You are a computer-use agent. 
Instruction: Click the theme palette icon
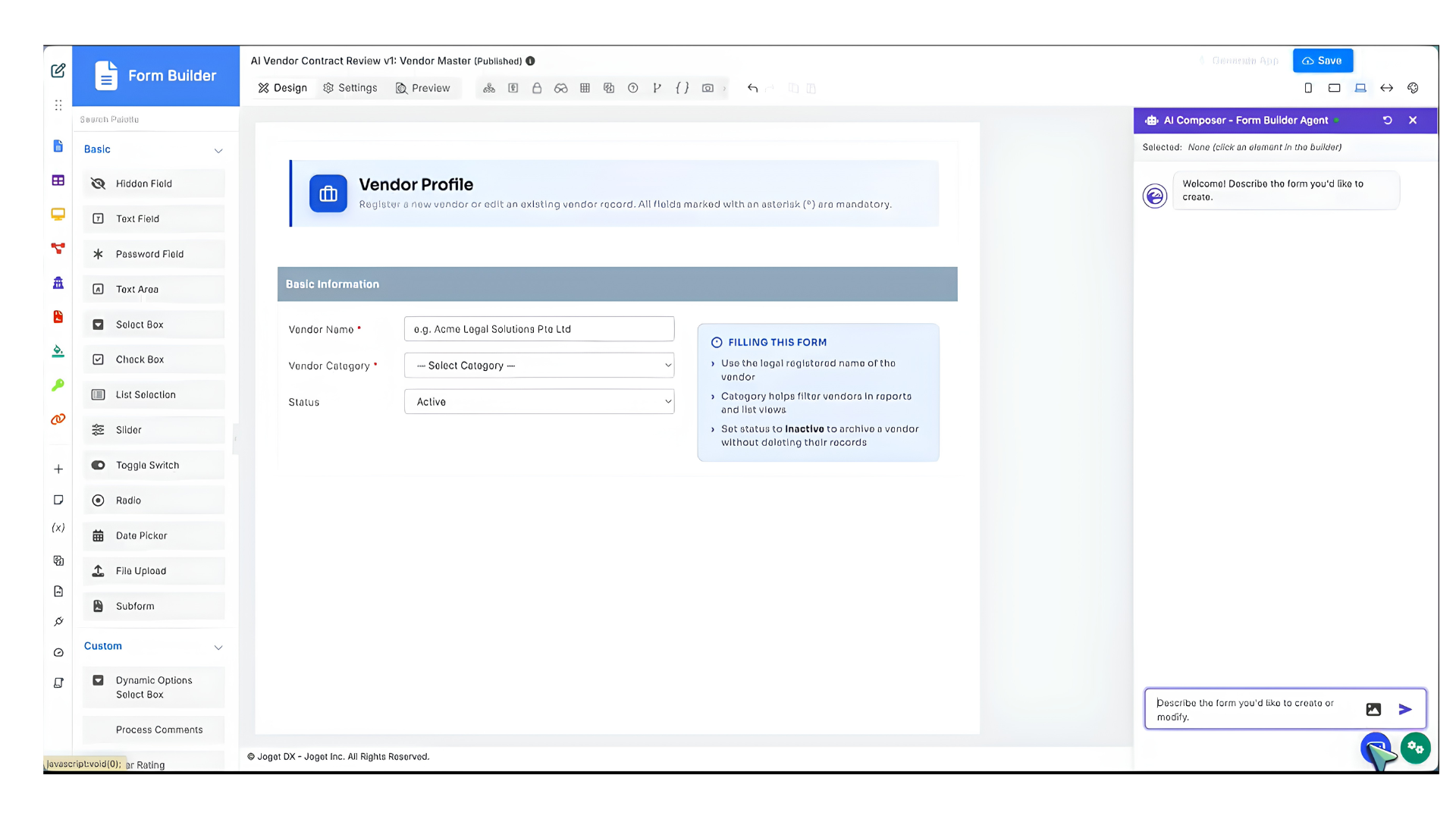tap(1413, 88)
